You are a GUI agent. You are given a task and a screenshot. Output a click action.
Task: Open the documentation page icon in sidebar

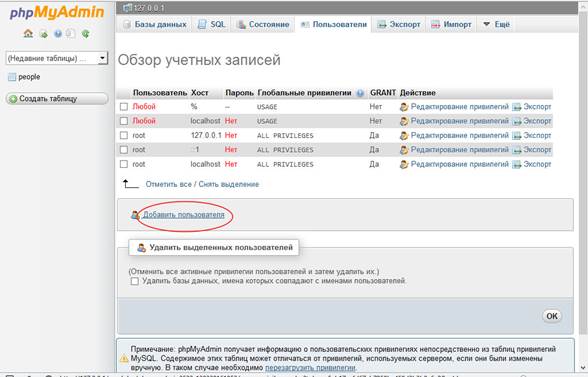pos(70,34)
